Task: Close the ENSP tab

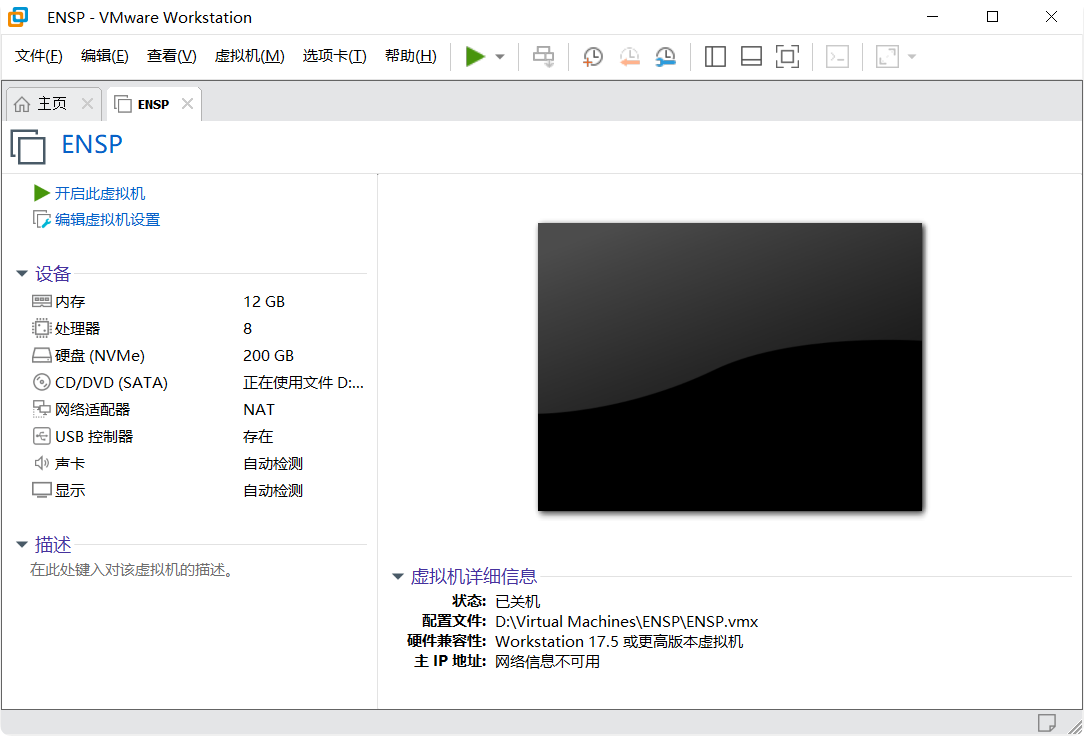Action: 187,104
